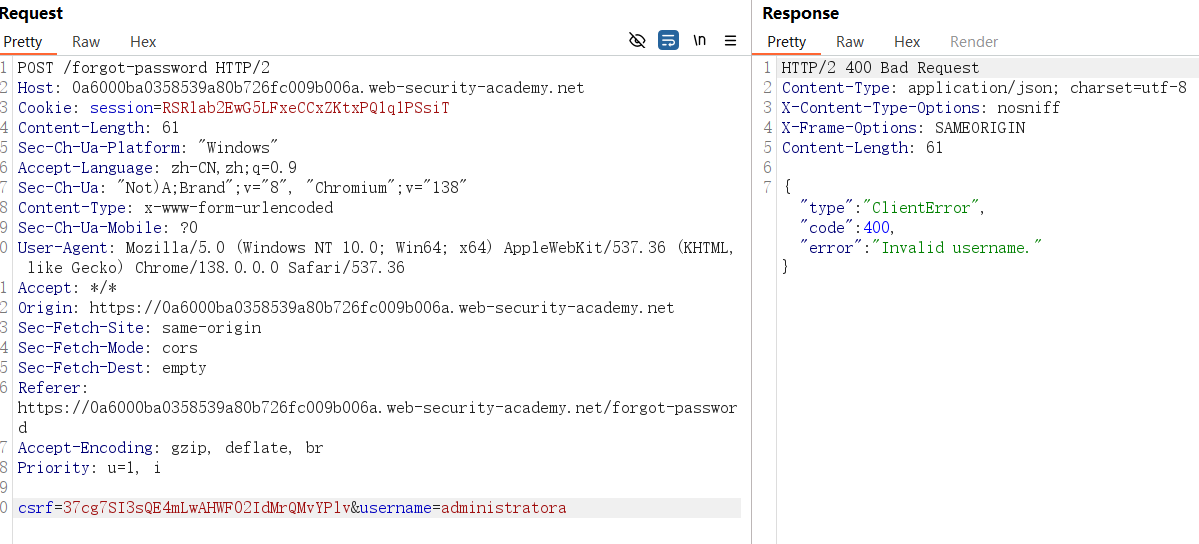Click the Sec-Fetch-Mode: cors header
This screenshot has width=1199, height=544.
click(x=107, y=347)
